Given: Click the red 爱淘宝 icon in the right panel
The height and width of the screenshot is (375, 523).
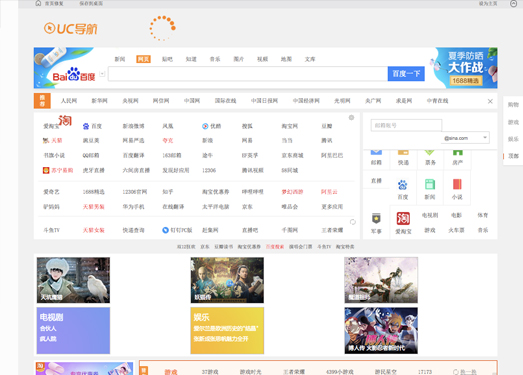Looking at the screenshot, I should 403,219.
